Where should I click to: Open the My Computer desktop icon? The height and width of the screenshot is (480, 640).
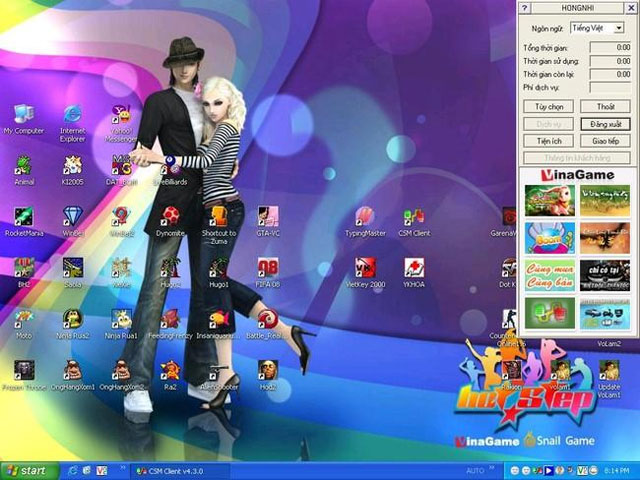pos(24,120)
